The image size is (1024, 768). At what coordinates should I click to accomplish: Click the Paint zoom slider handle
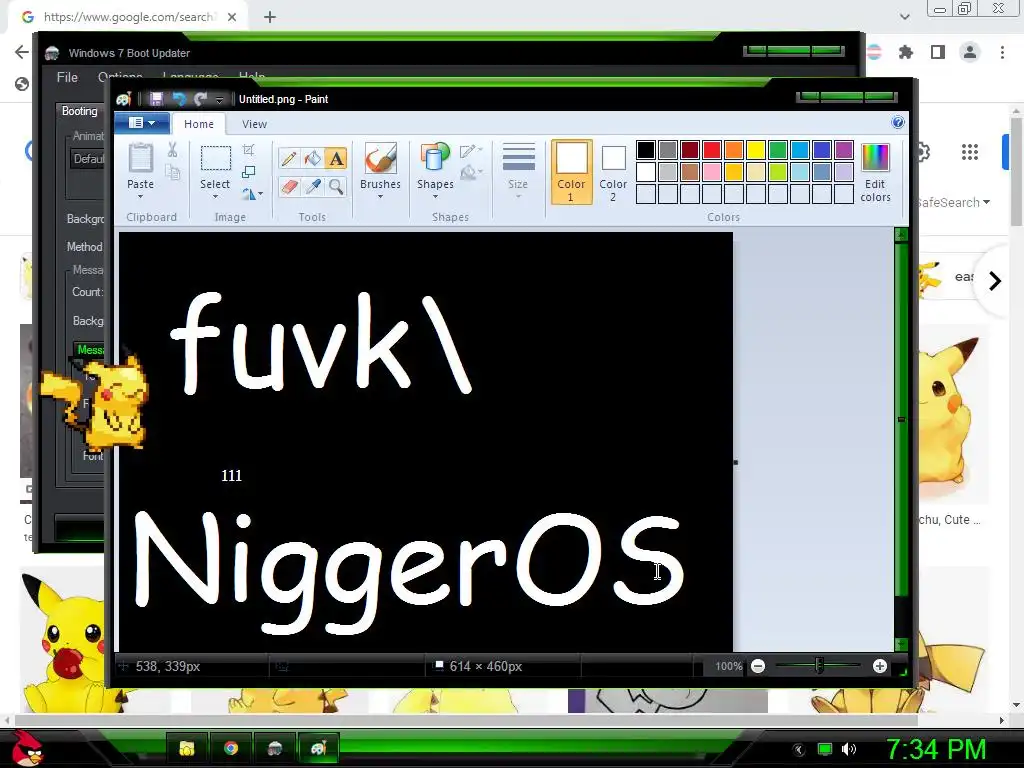click(x=819, y=666)
